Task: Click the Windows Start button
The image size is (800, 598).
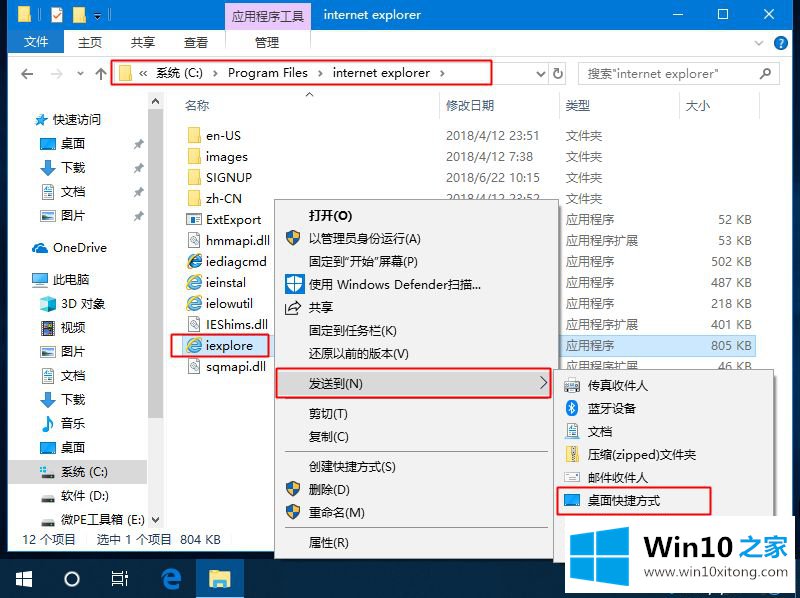Action: click(24, 579)
